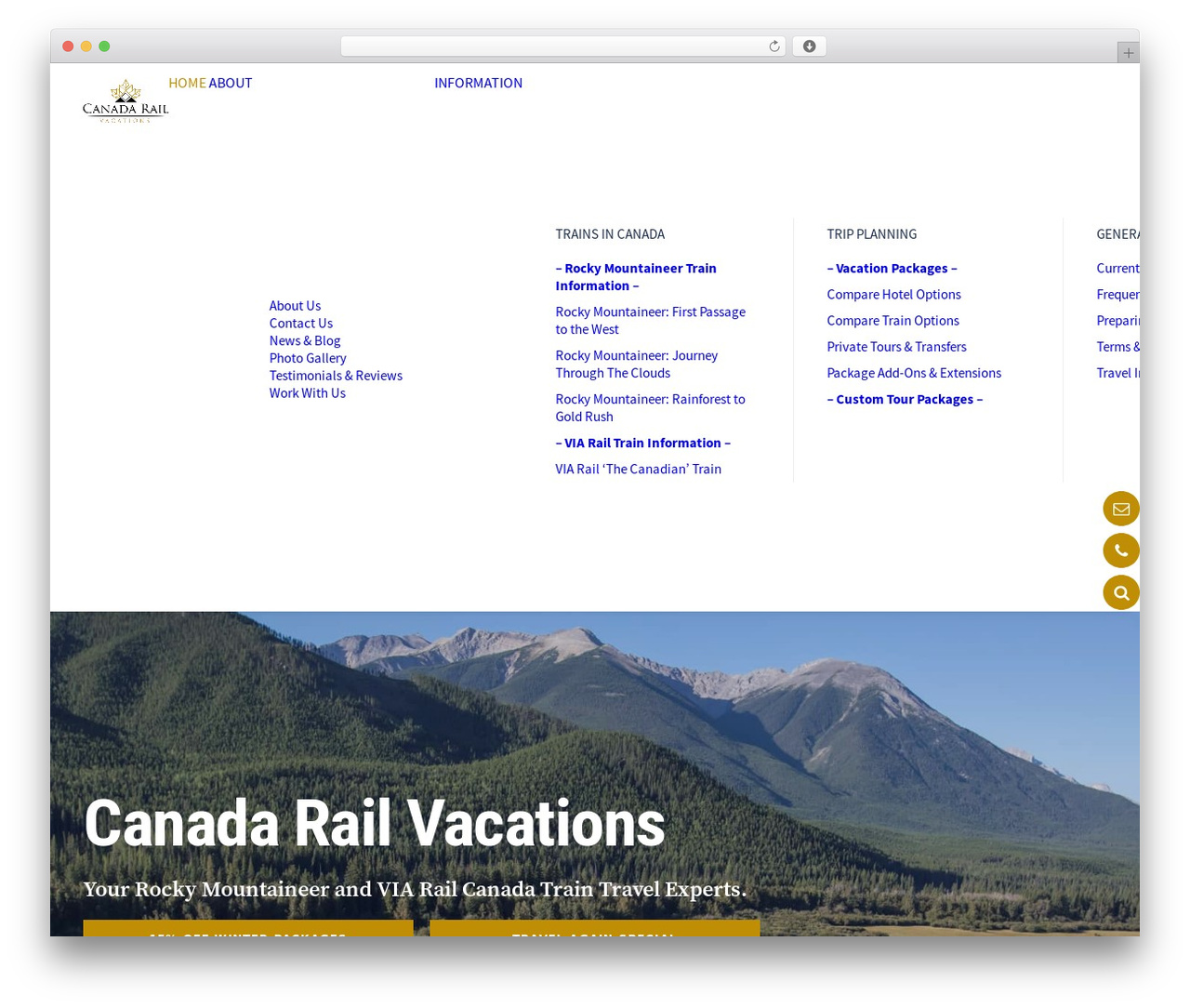Click the floating email envelope icon
This screenshot has width=1190, height=1008.
[x=1121, y=509]
